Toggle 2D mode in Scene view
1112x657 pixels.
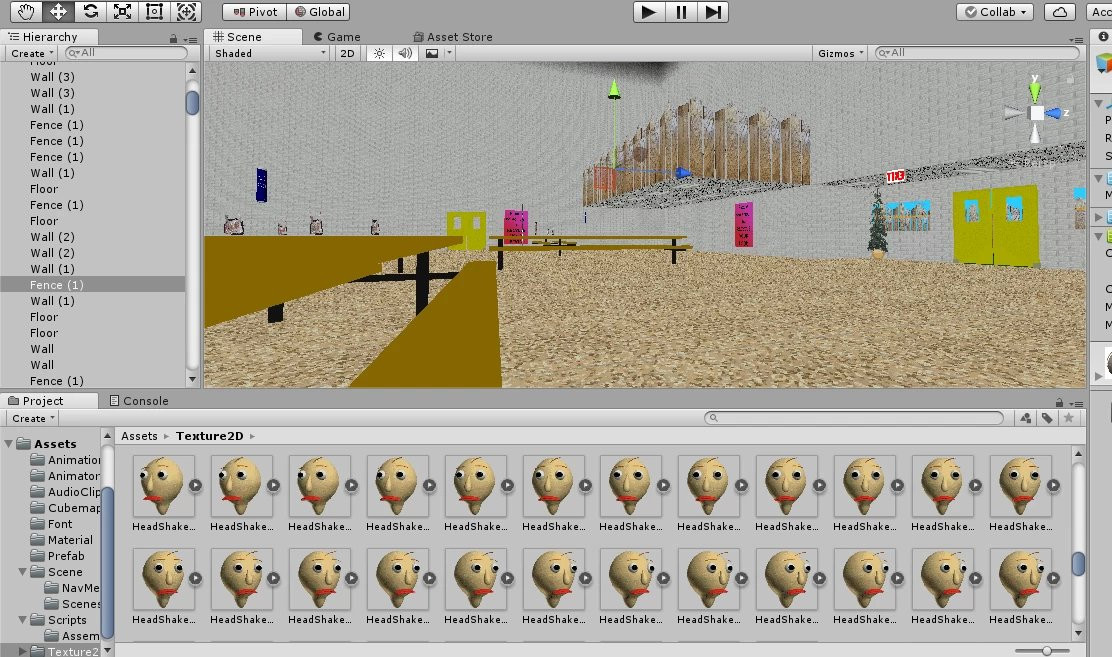tap(347, 52)
